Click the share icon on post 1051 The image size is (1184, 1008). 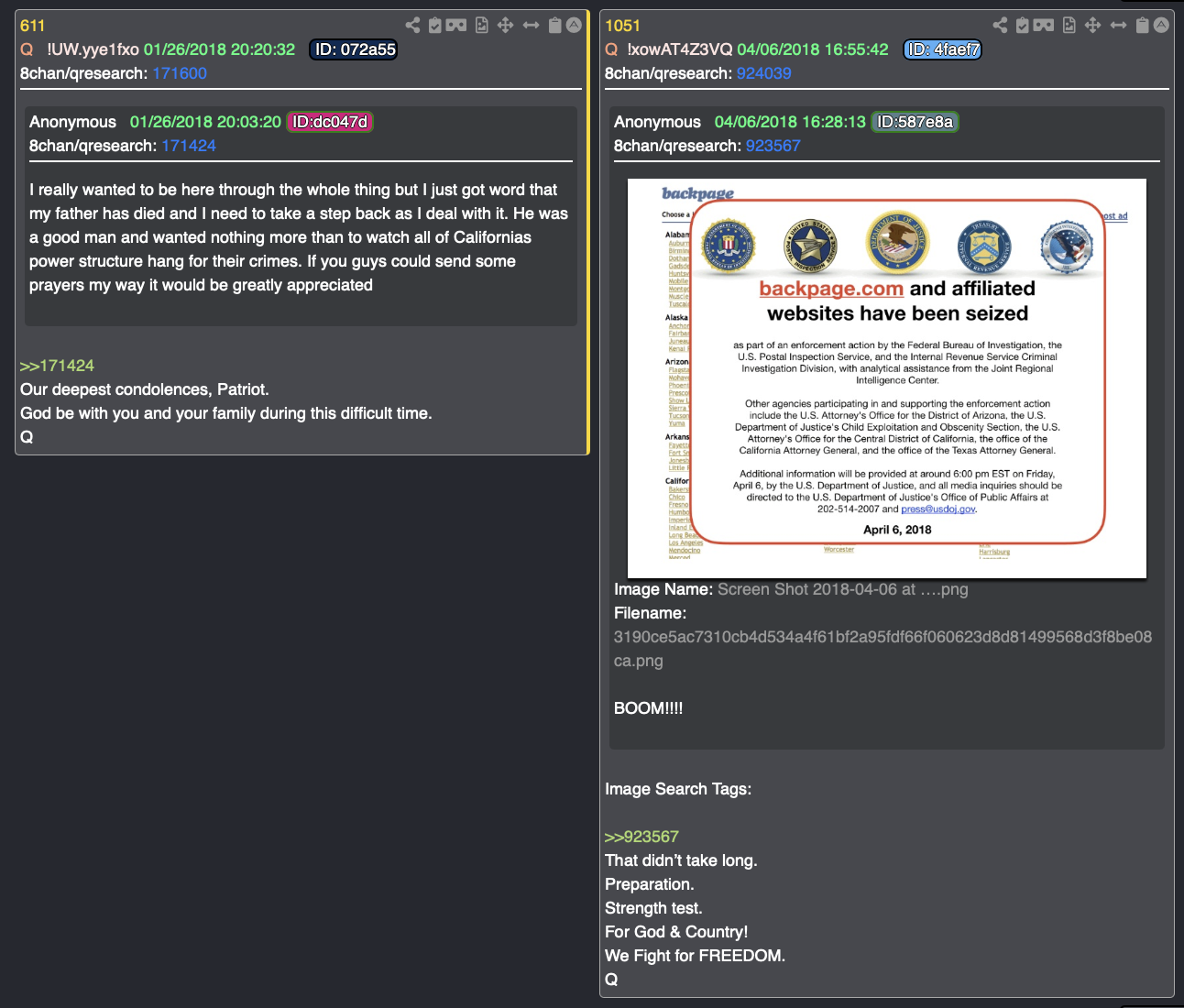(1000, 25)
